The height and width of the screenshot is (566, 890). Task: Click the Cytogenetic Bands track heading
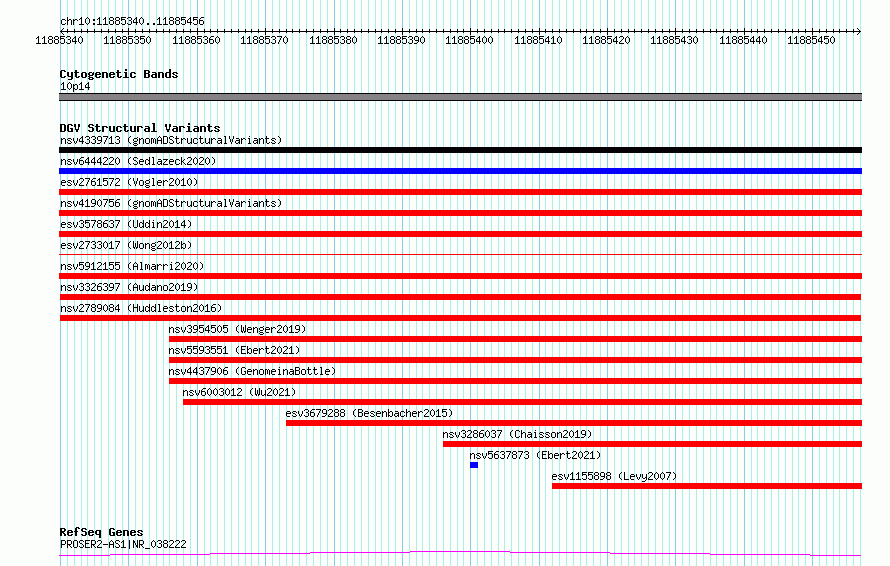coord(119,74)
